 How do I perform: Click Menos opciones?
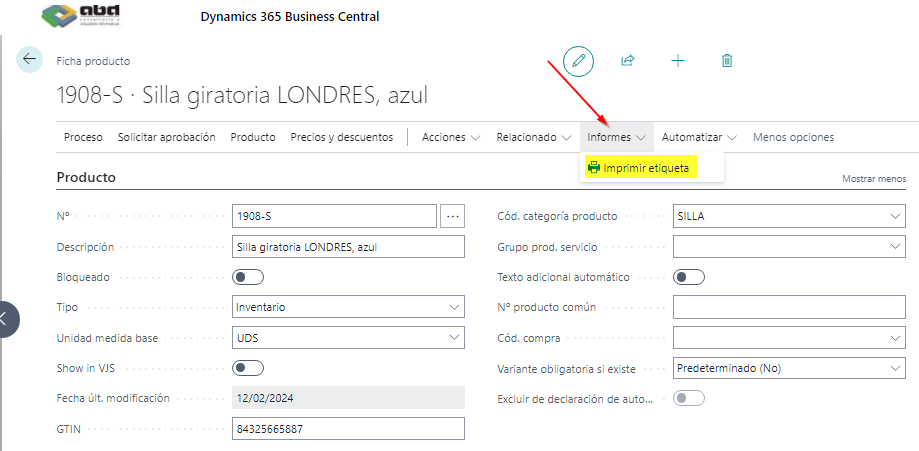(x=793, y=137)
